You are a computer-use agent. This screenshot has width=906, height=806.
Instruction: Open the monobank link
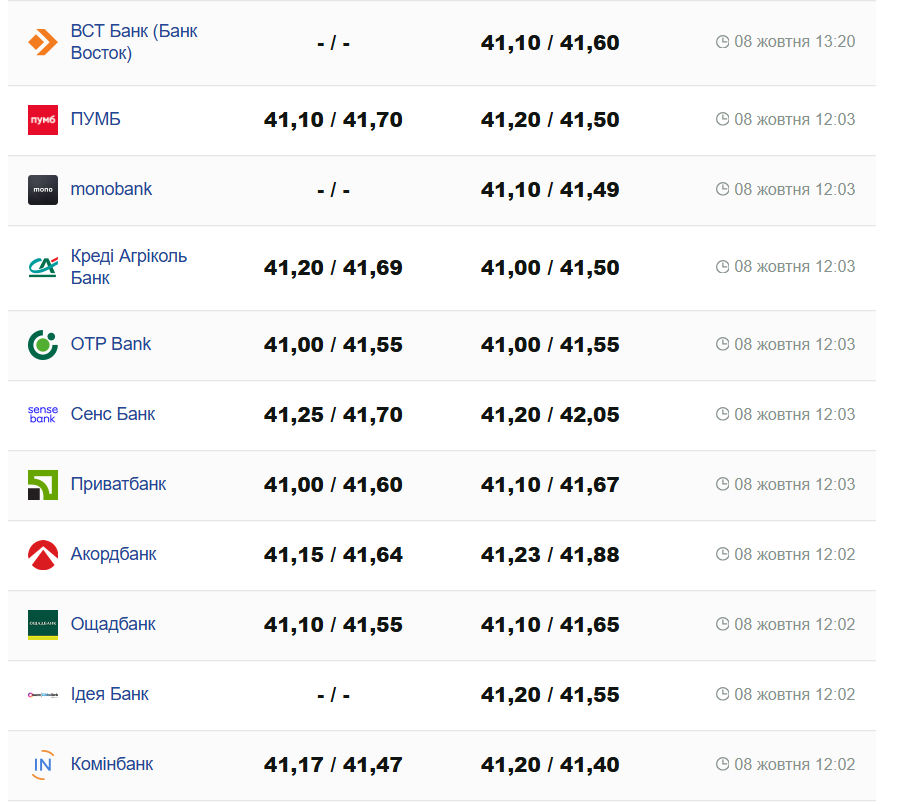[x=111, y=189]
